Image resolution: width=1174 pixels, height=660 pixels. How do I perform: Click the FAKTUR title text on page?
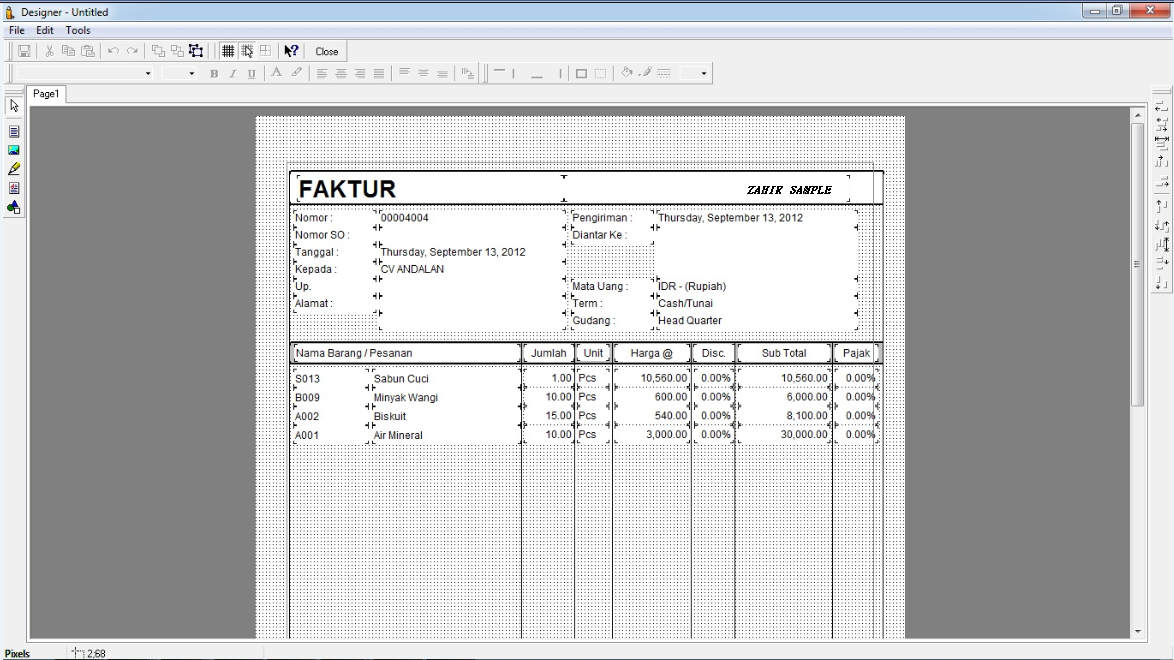coord(348,189)
